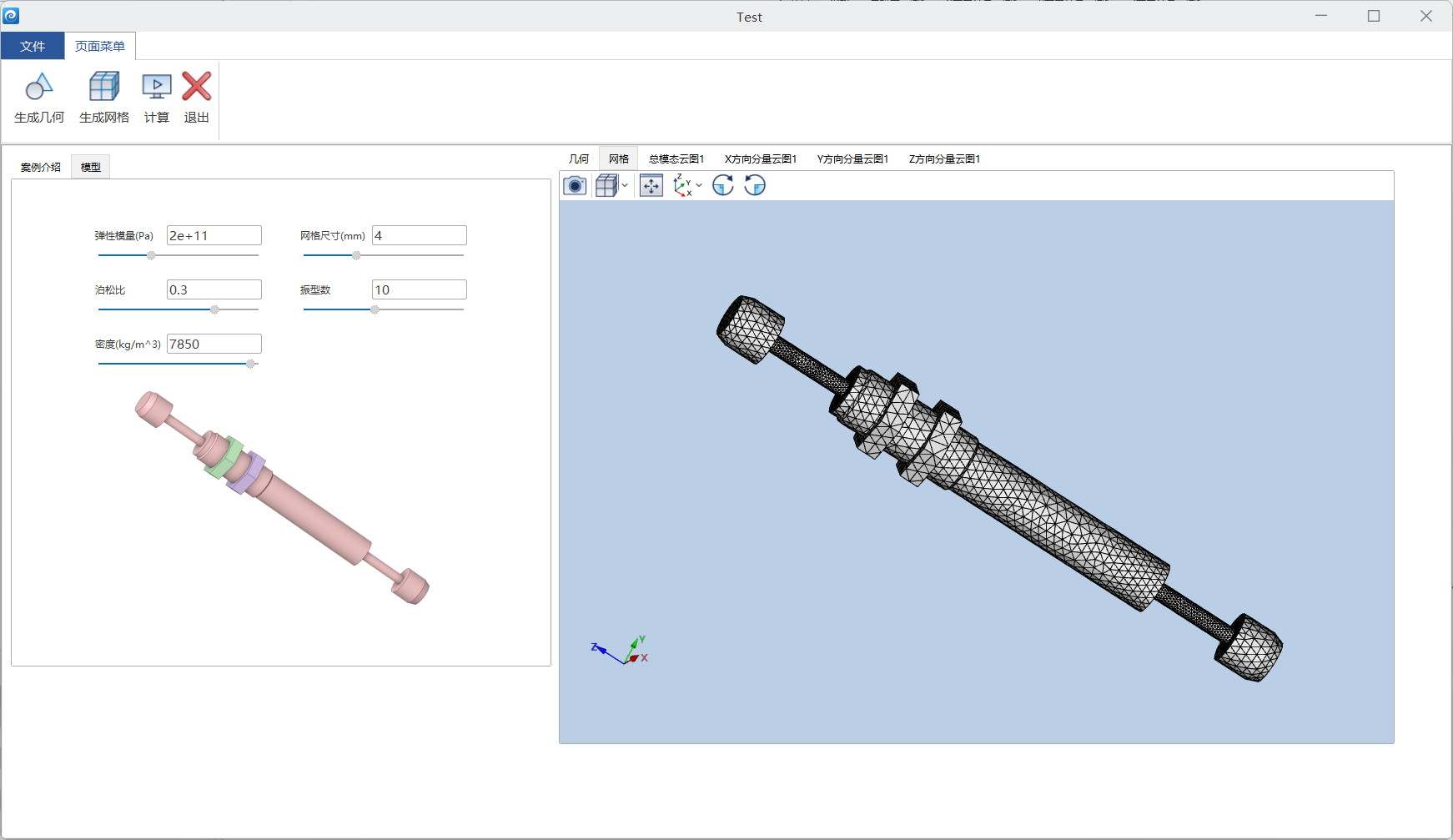1453x840 pixels.
Task: Rotate view counterclockwise with rotation icon
Action: [x=755, y=185]
